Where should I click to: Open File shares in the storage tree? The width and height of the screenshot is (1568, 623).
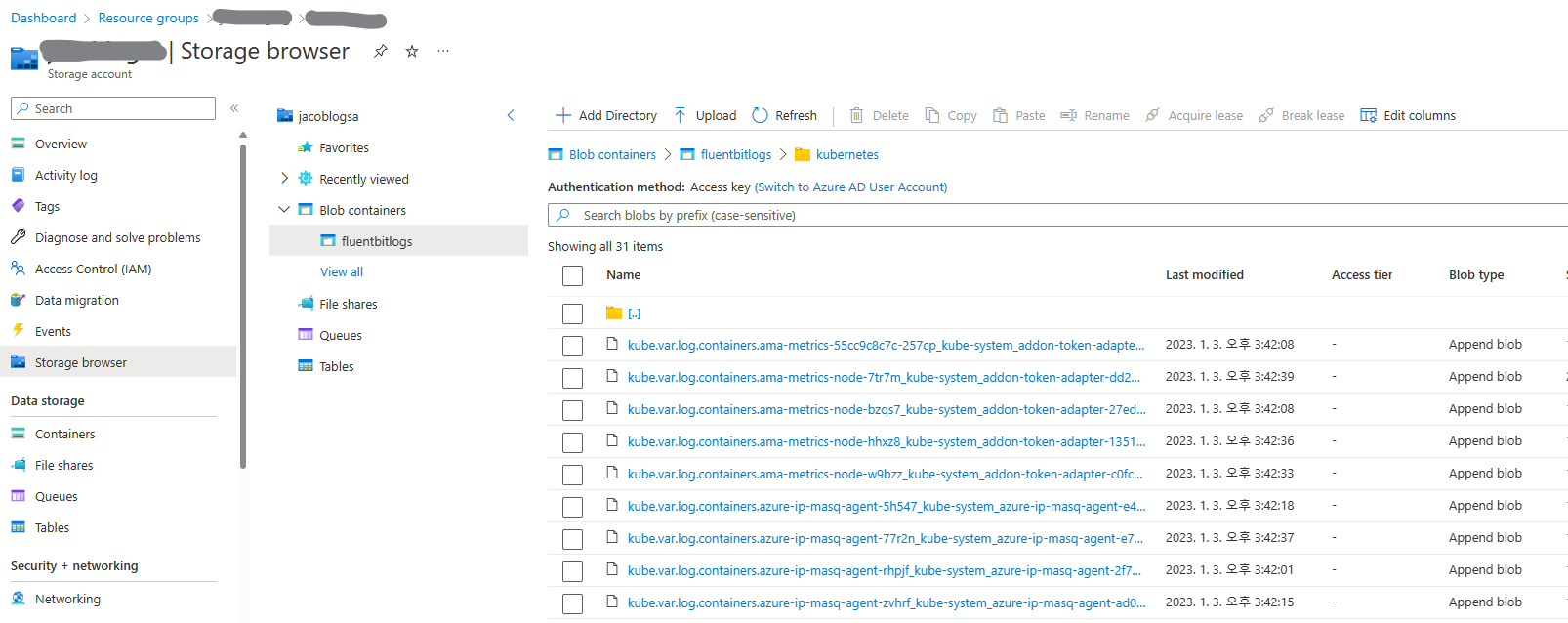[348, 304]
